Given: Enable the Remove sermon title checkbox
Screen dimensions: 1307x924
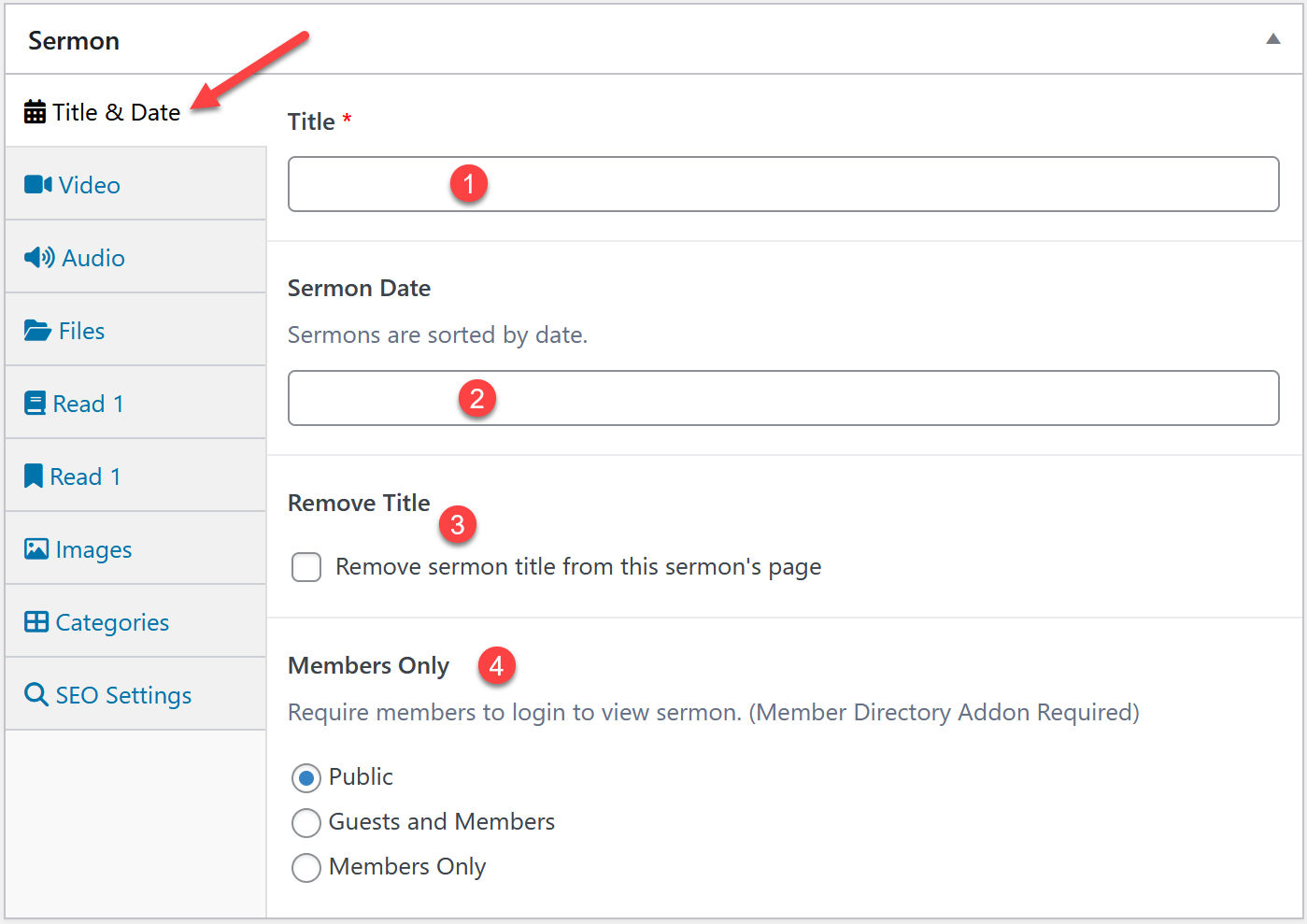Looking at the screenshot, I should tap(306, 567).
